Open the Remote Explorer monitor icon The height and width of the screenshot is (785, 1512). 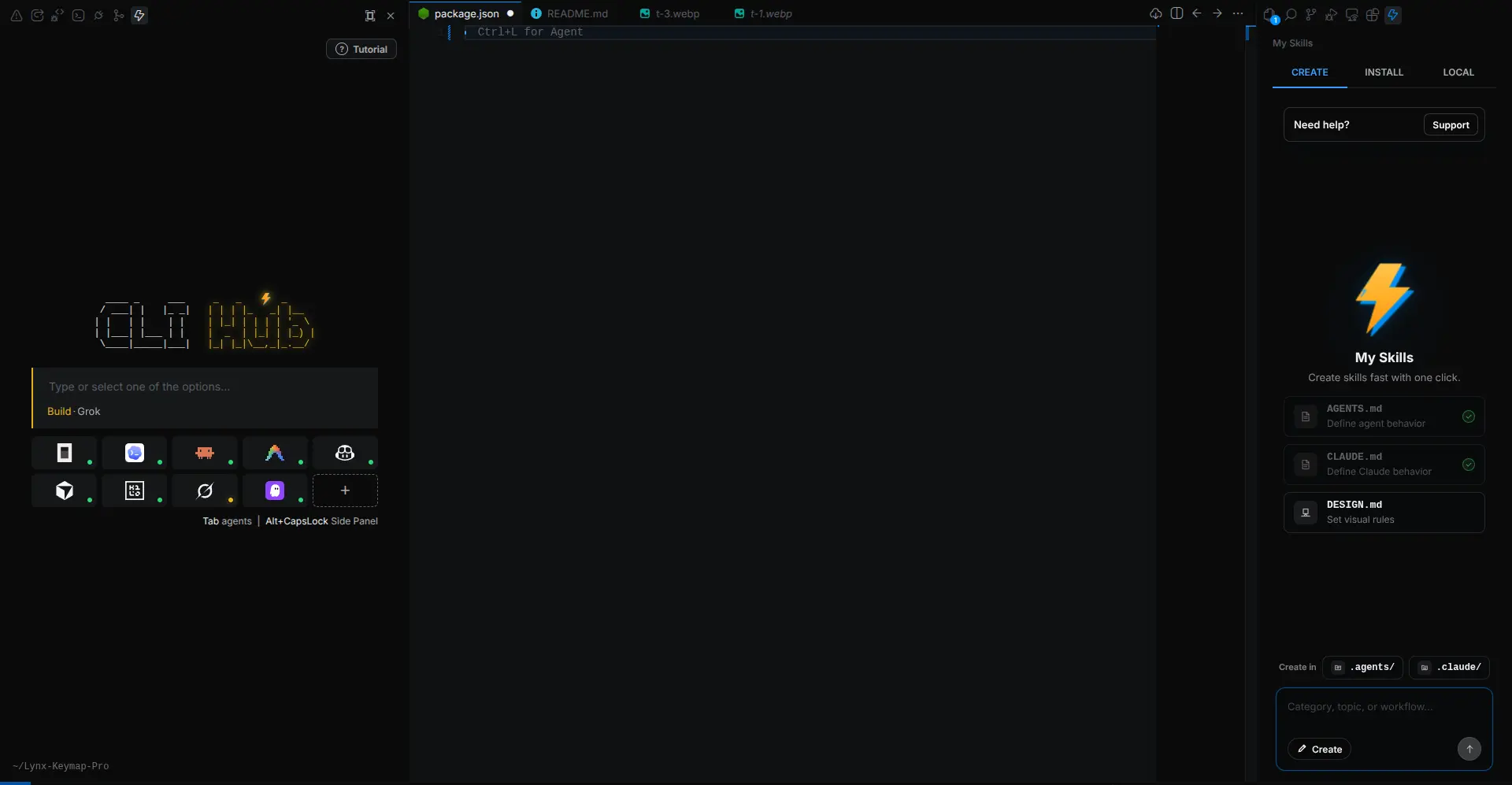point(1352,15)
